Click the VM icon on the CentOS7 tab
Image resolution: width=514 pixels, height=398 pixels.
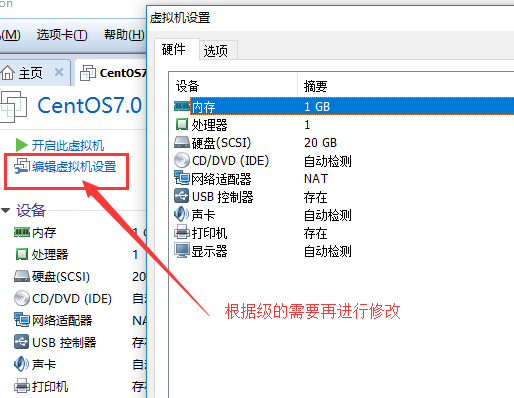click(x=88, y=73)
